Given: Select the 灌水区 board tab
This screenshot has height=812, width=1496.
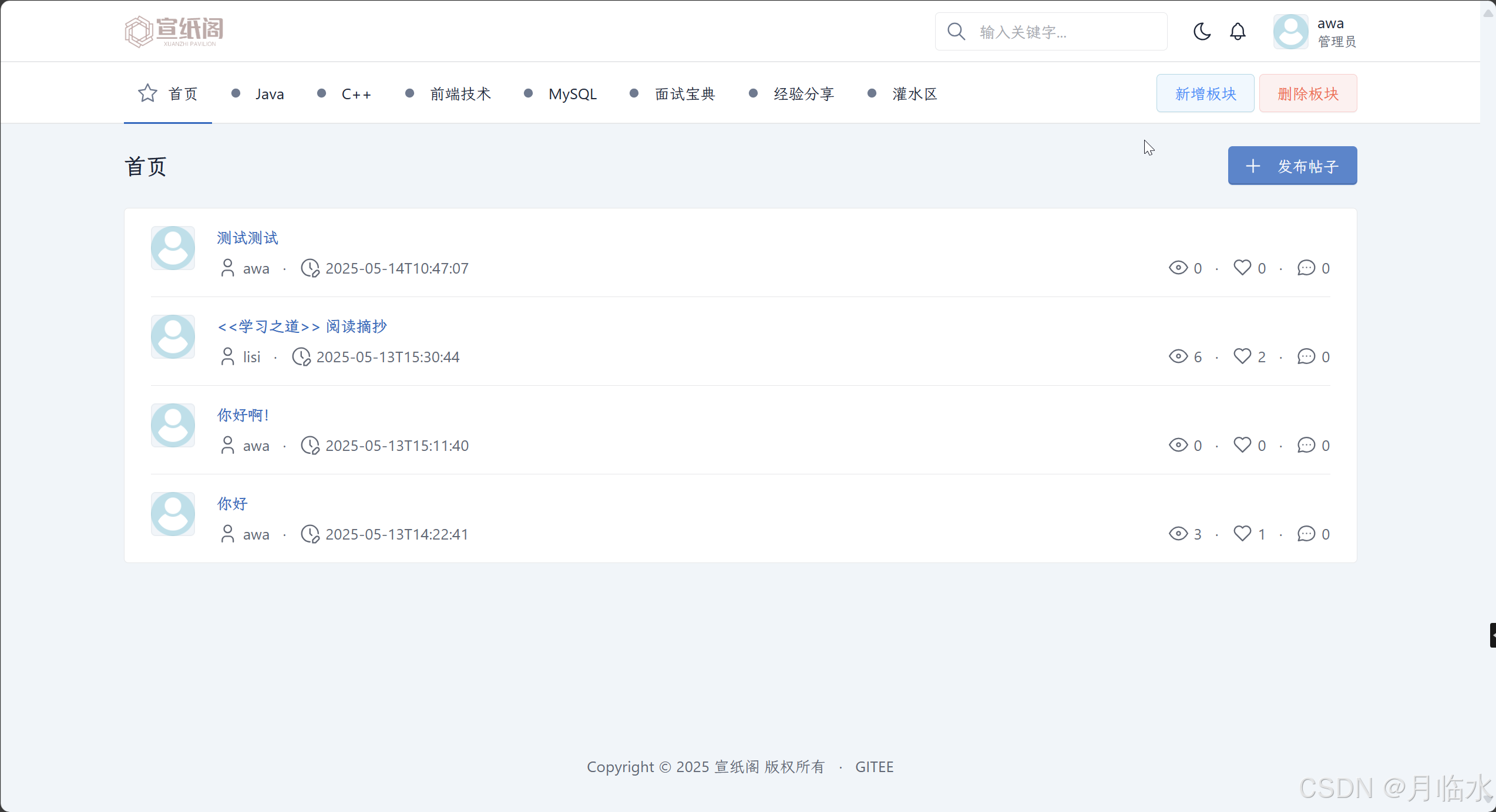Looking at the screenshot, I should (x=914, y=94).
